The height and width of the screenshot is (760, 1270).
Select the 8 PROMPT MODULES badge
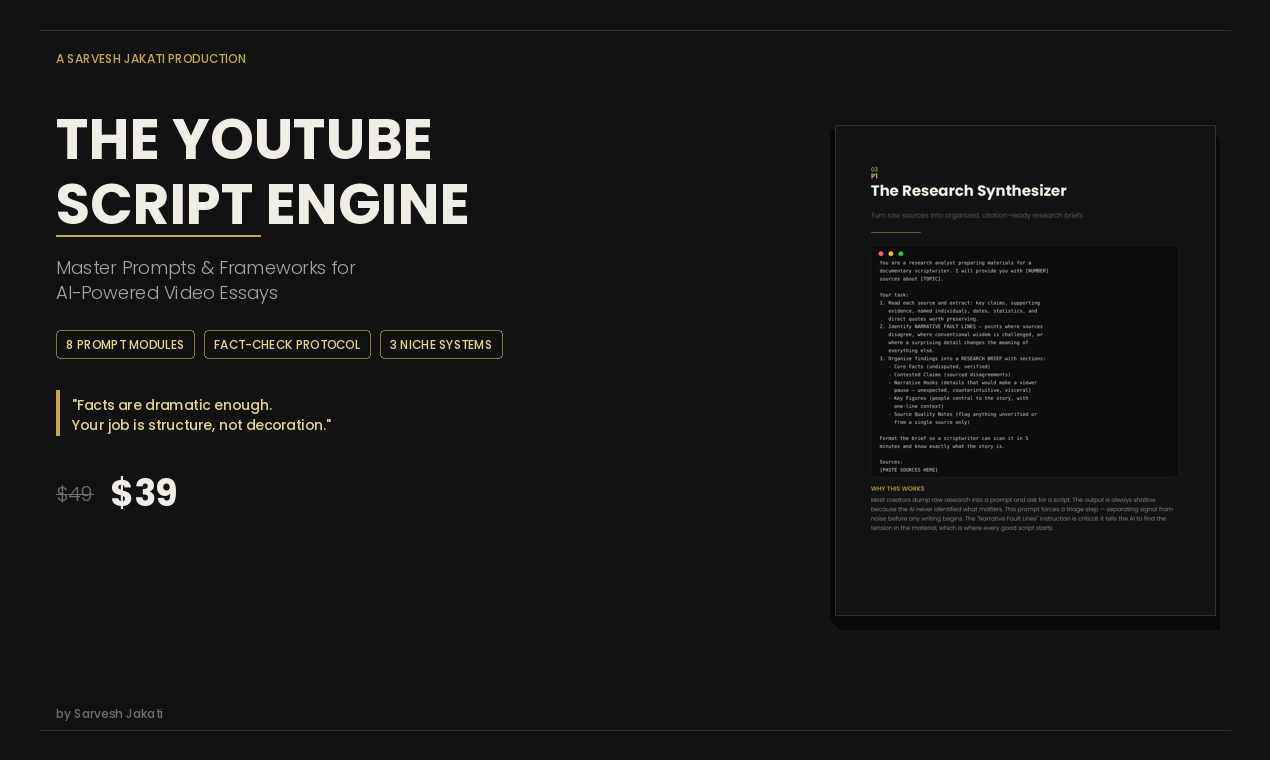tap(125, 345)
